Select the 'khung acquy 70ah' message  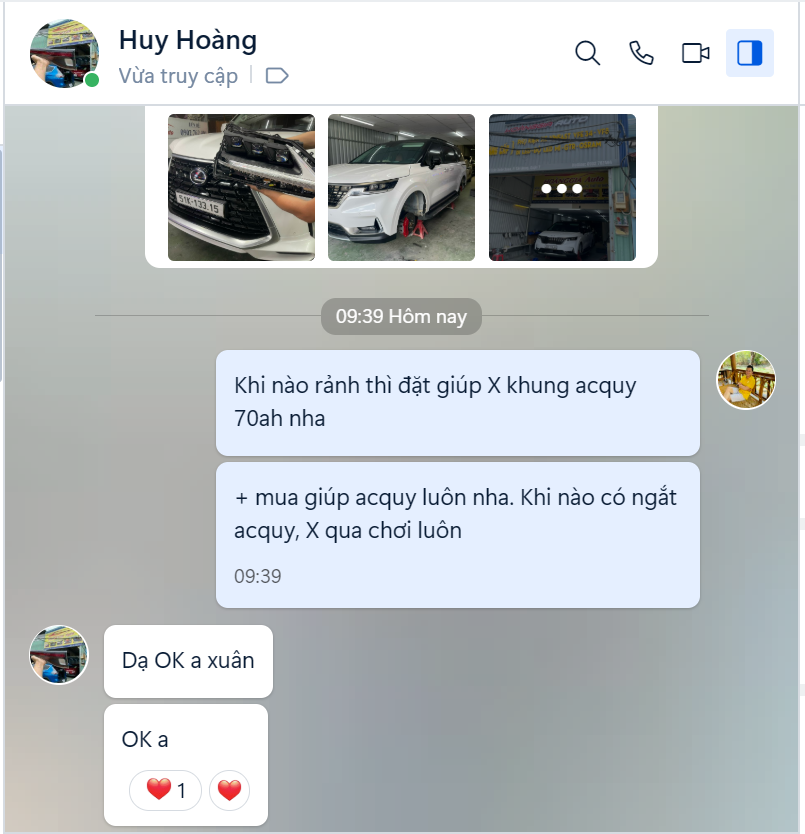click(x=458, y=403)
